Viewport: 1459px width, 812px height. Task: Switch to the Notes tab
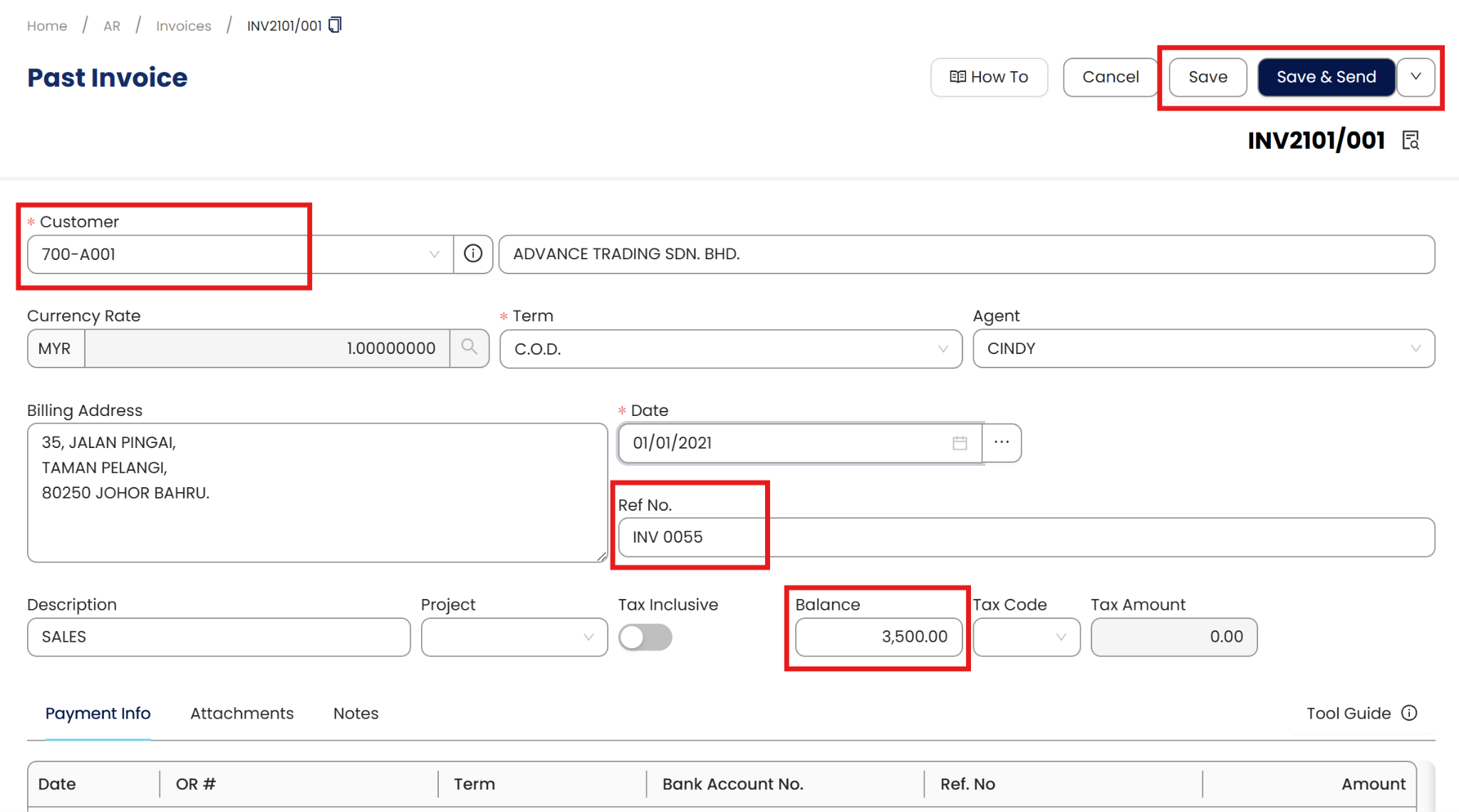tap(355, 713)
